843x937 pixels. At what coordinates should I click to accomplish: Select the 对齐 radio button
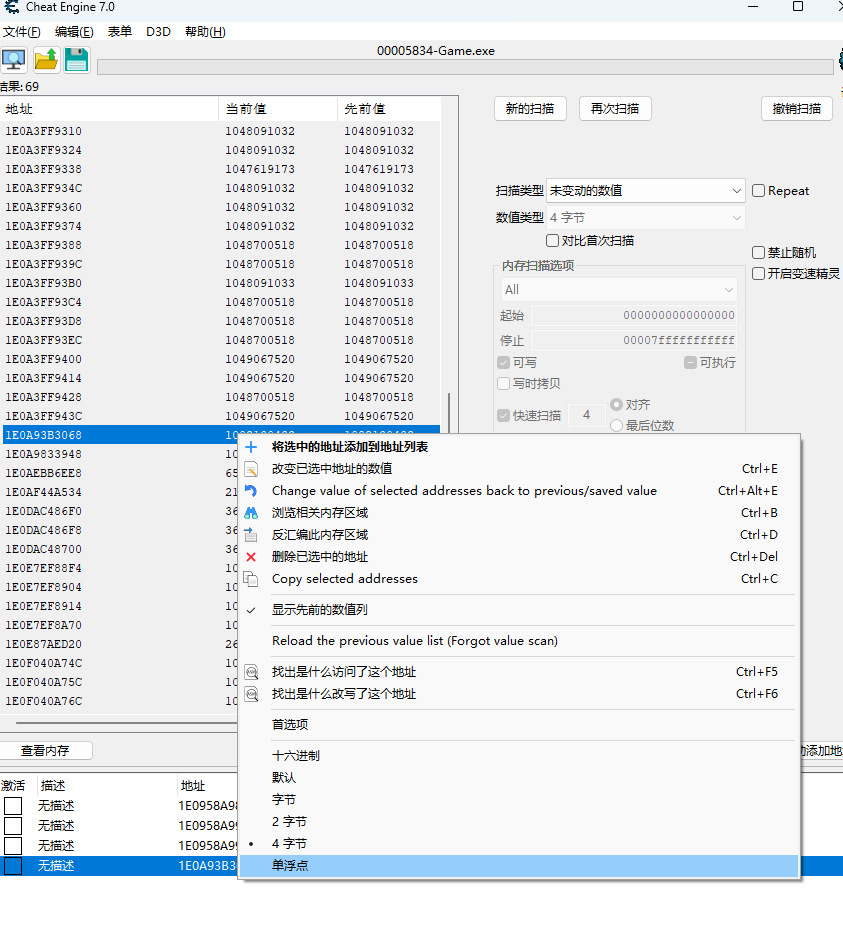coord(617,405)
